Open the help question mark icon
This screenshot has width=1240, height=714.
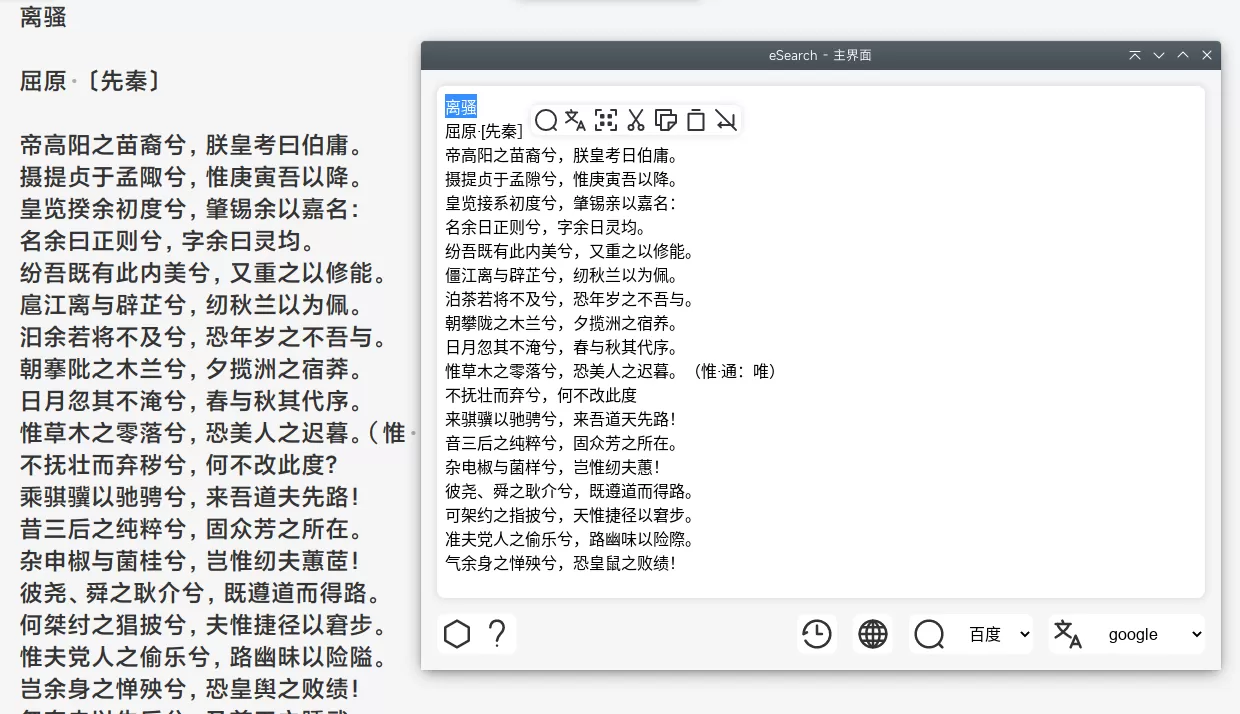pyautogui.click(x=496, y=633)
